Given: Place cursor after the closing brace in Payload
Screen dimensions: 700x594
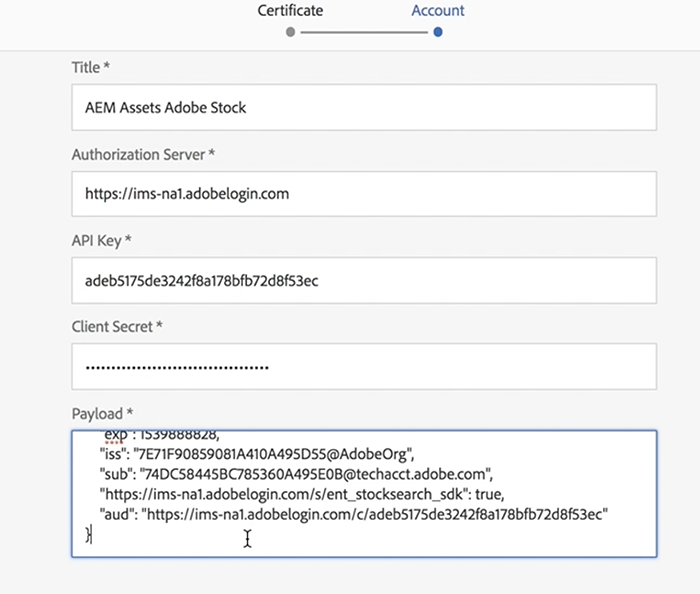Looking at the screenshot, I should pos(92,535).
